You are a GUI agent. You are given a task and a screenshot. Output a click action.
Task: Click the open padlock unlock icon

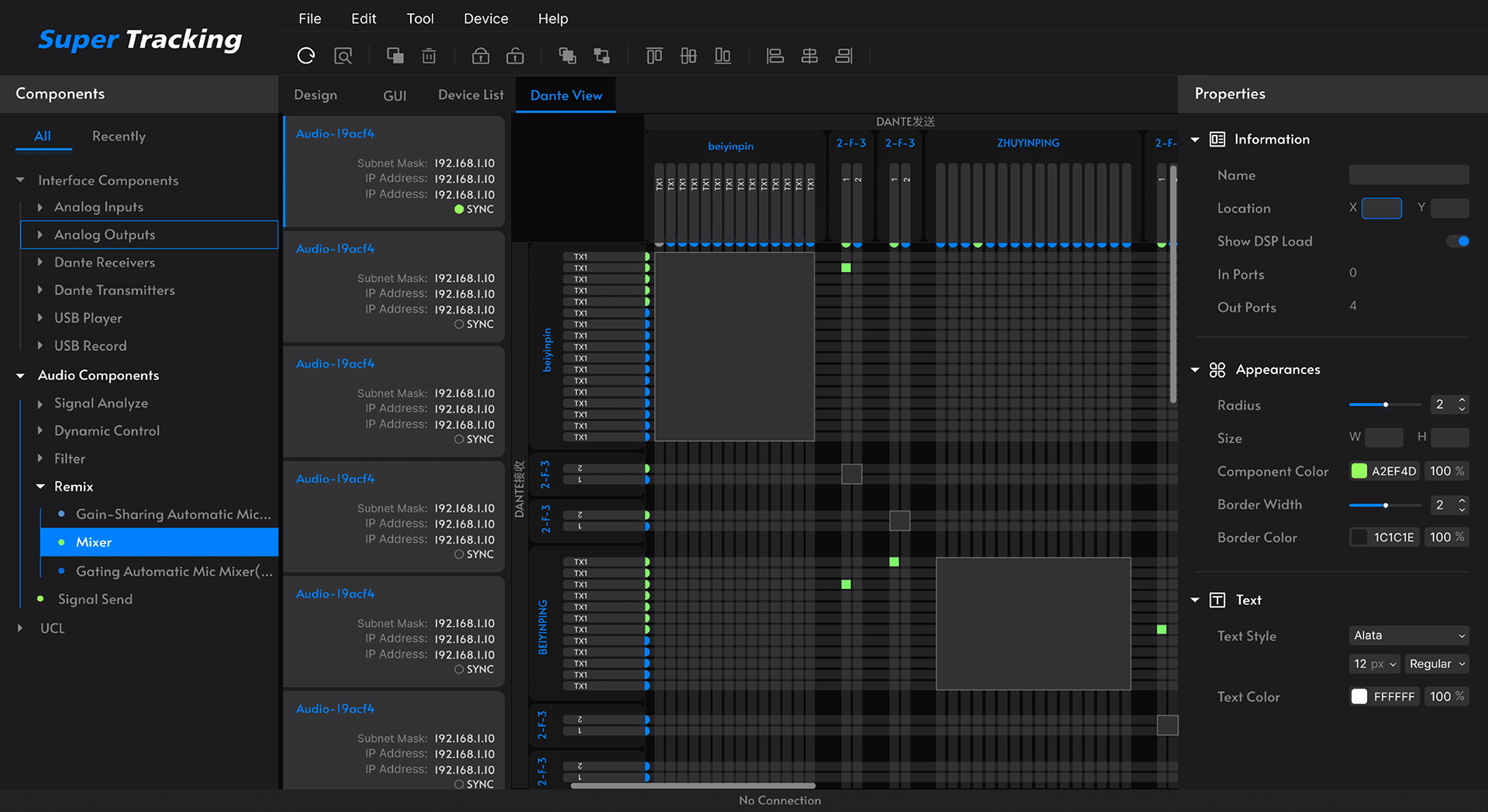515,56
